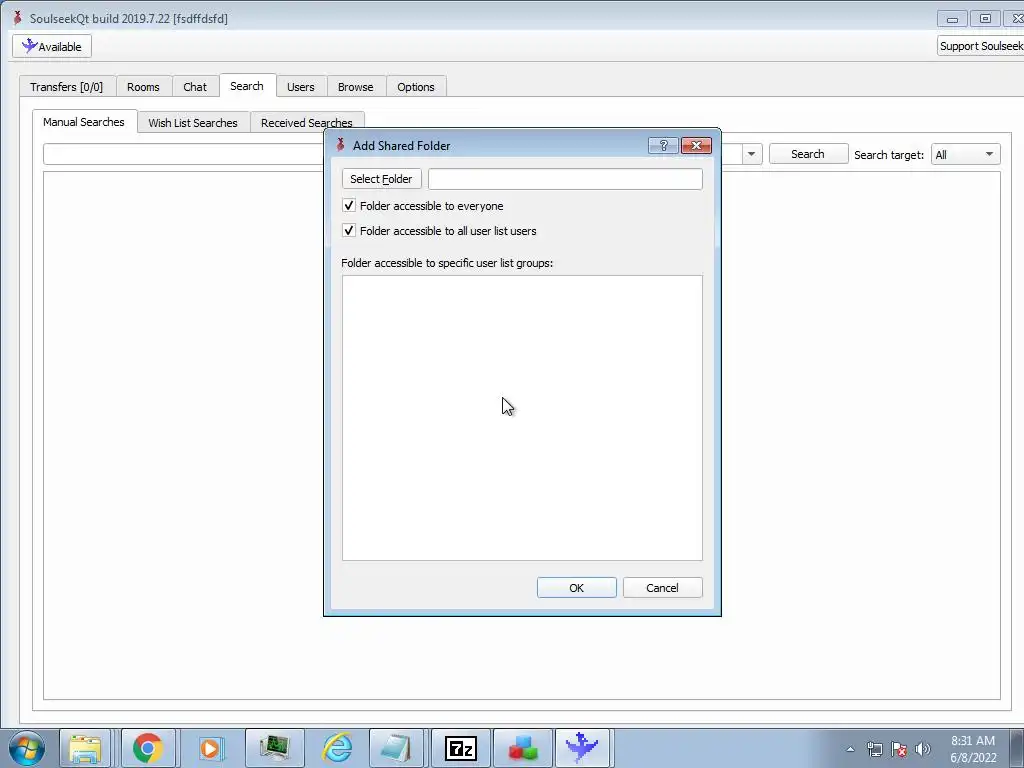Click the volume speaker tray icon
This screenshot has height=768, width=1024.
click(923, 749)
